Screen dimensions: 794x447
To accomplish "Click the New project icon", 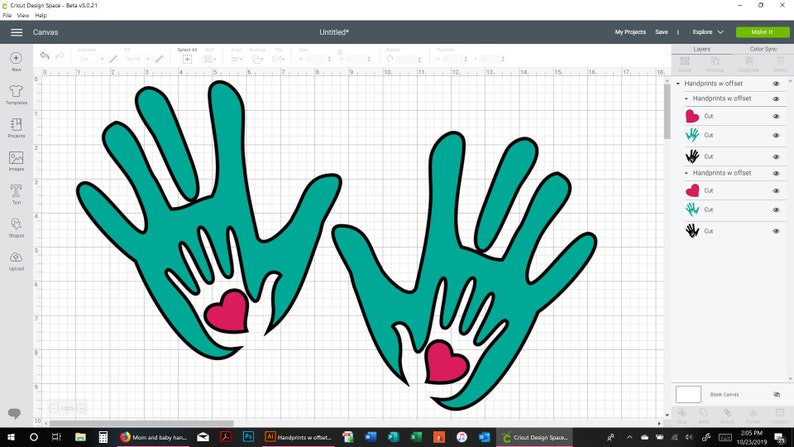I will [16, 58].
